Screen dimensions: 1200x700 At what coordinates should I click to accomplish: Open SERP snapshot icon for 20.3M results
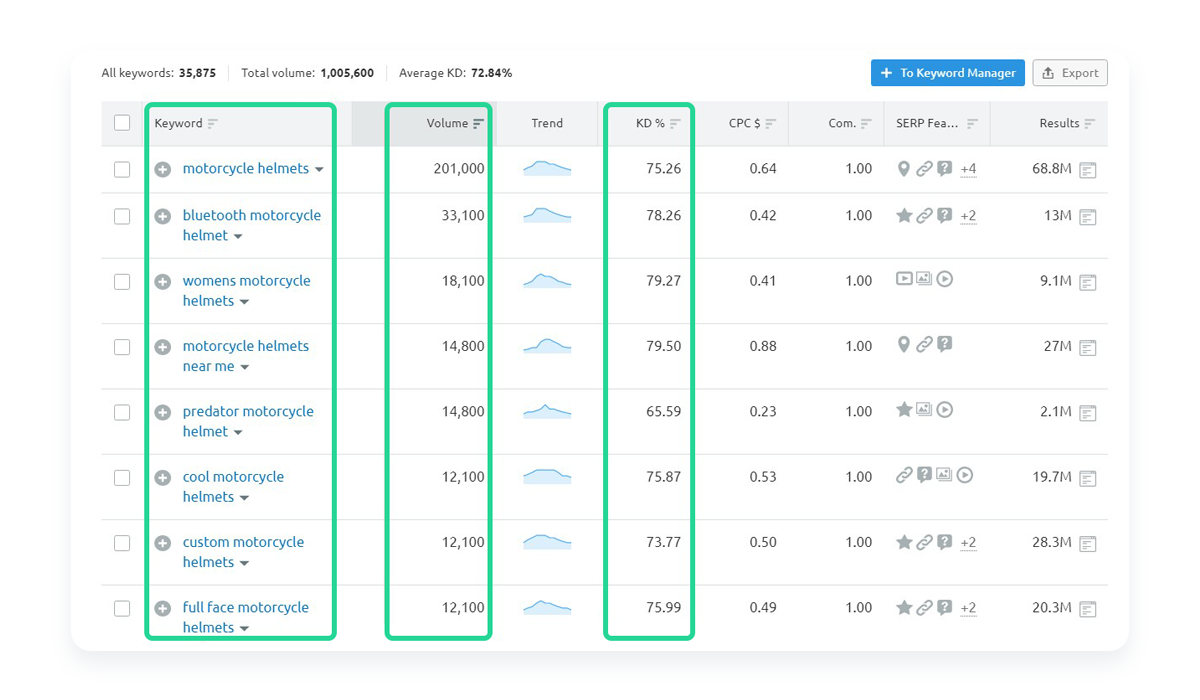[x=1088, y=609]
